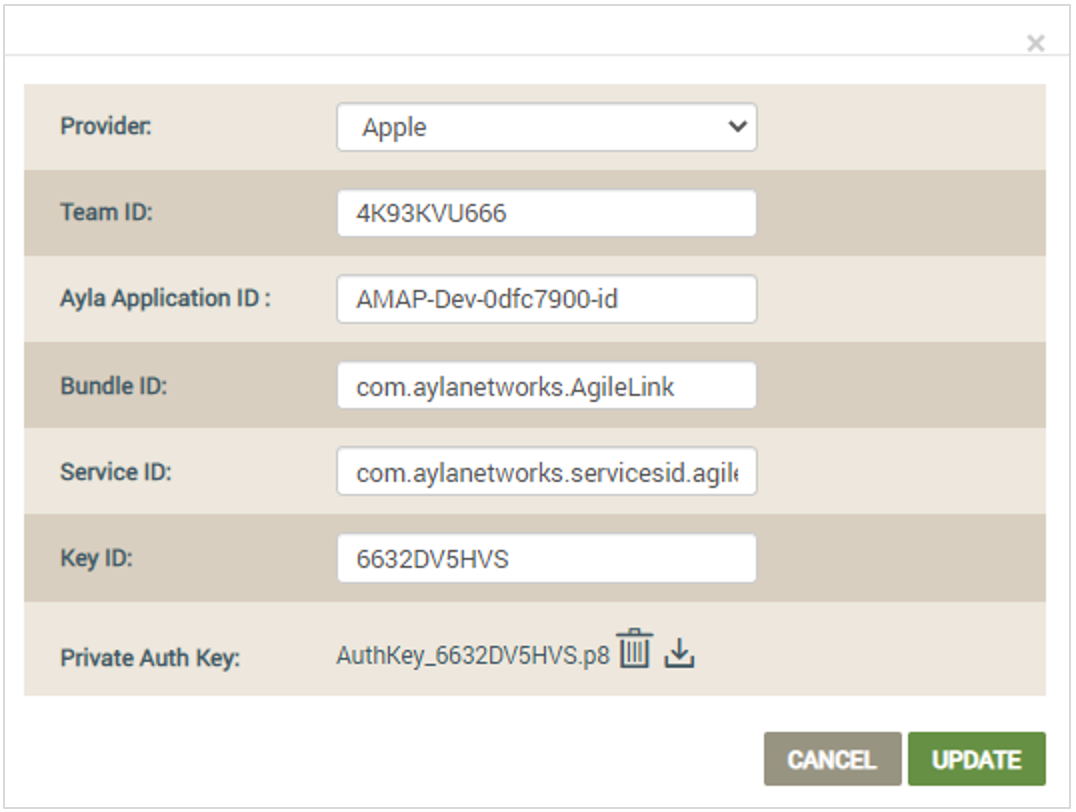Click the "Service ID:" label

[x=116, y=472]
